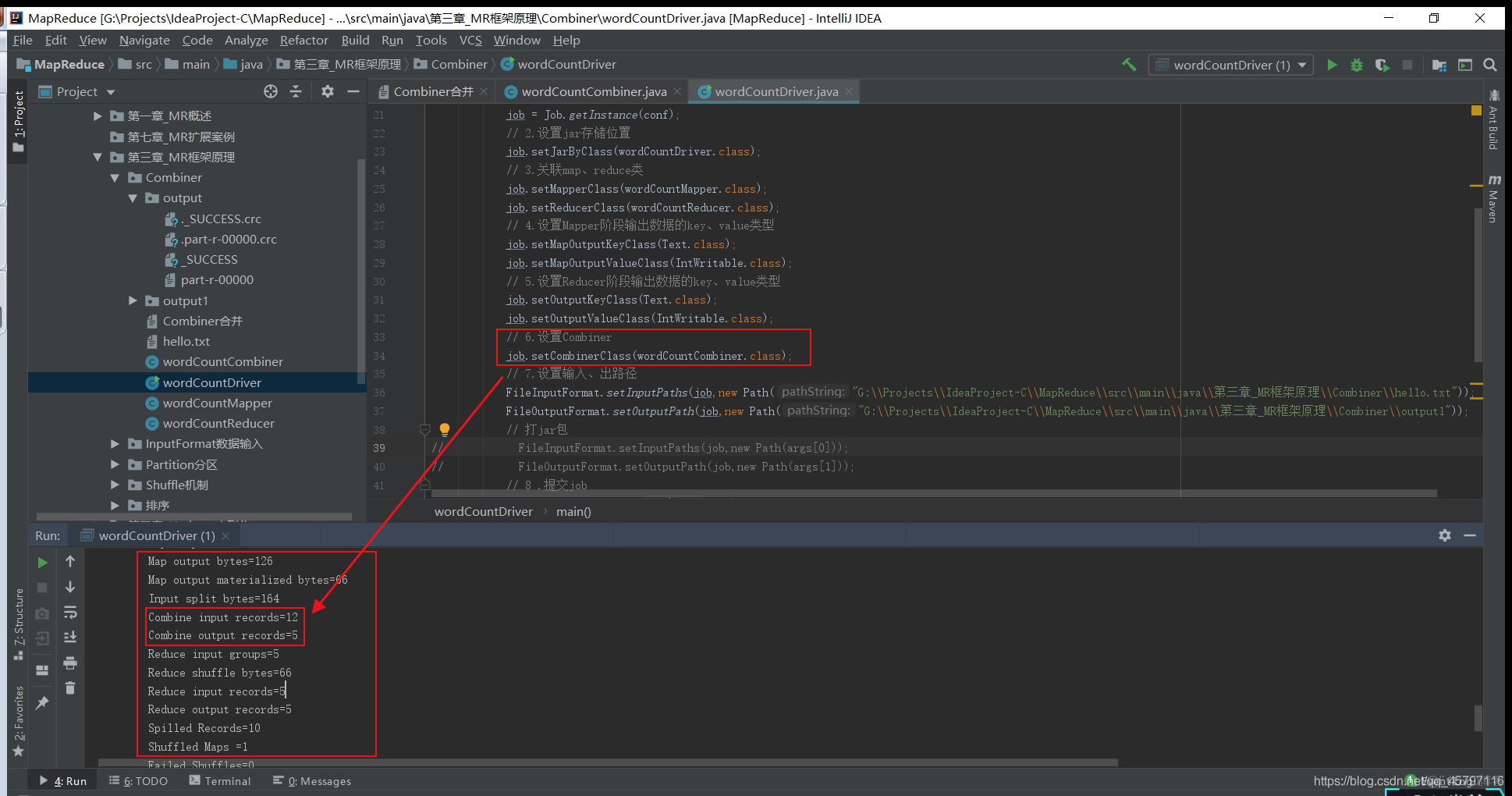Click the up arrow in Run console
1512x796 pixels.
(x=70, y=561)
